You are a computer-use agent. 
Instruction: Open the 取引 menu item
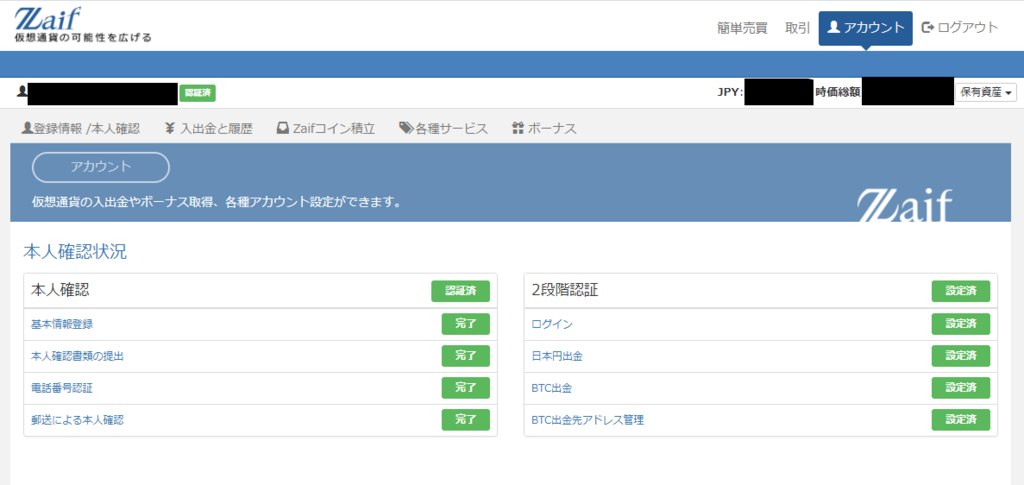(x=797, y=27)
